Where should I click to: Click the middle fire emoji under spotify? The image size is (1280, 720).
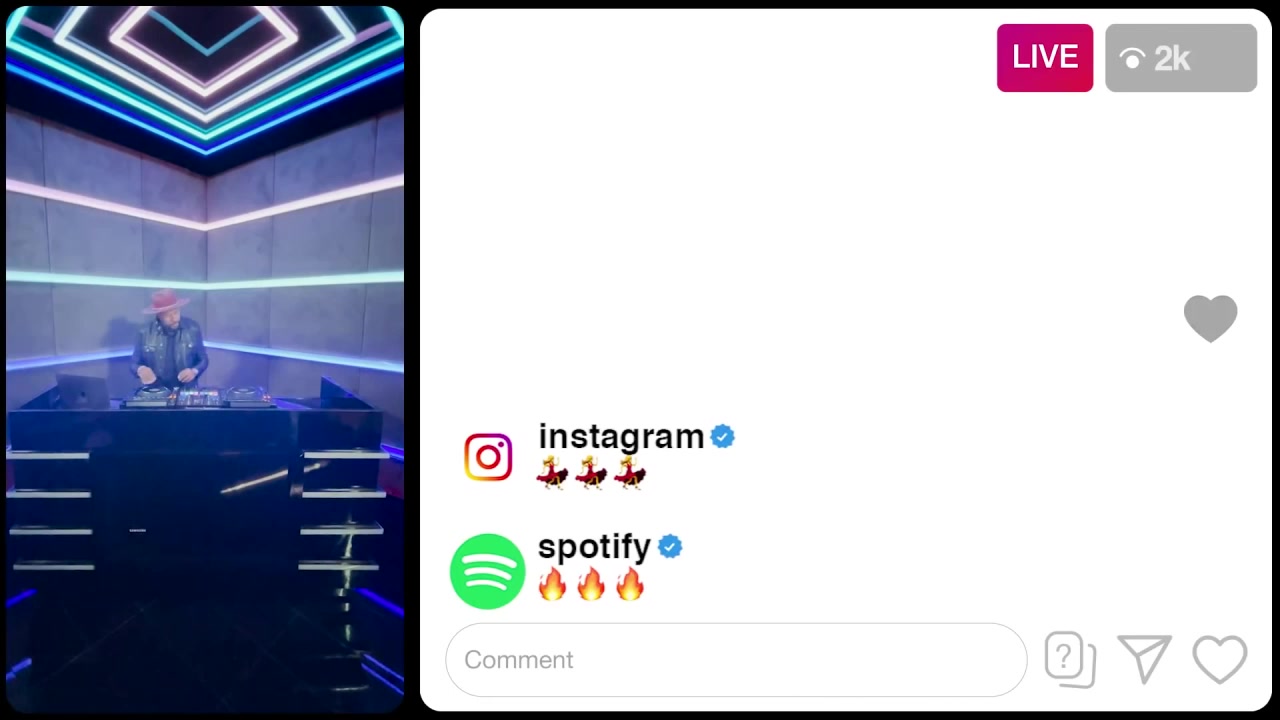(x=591, y=583)
